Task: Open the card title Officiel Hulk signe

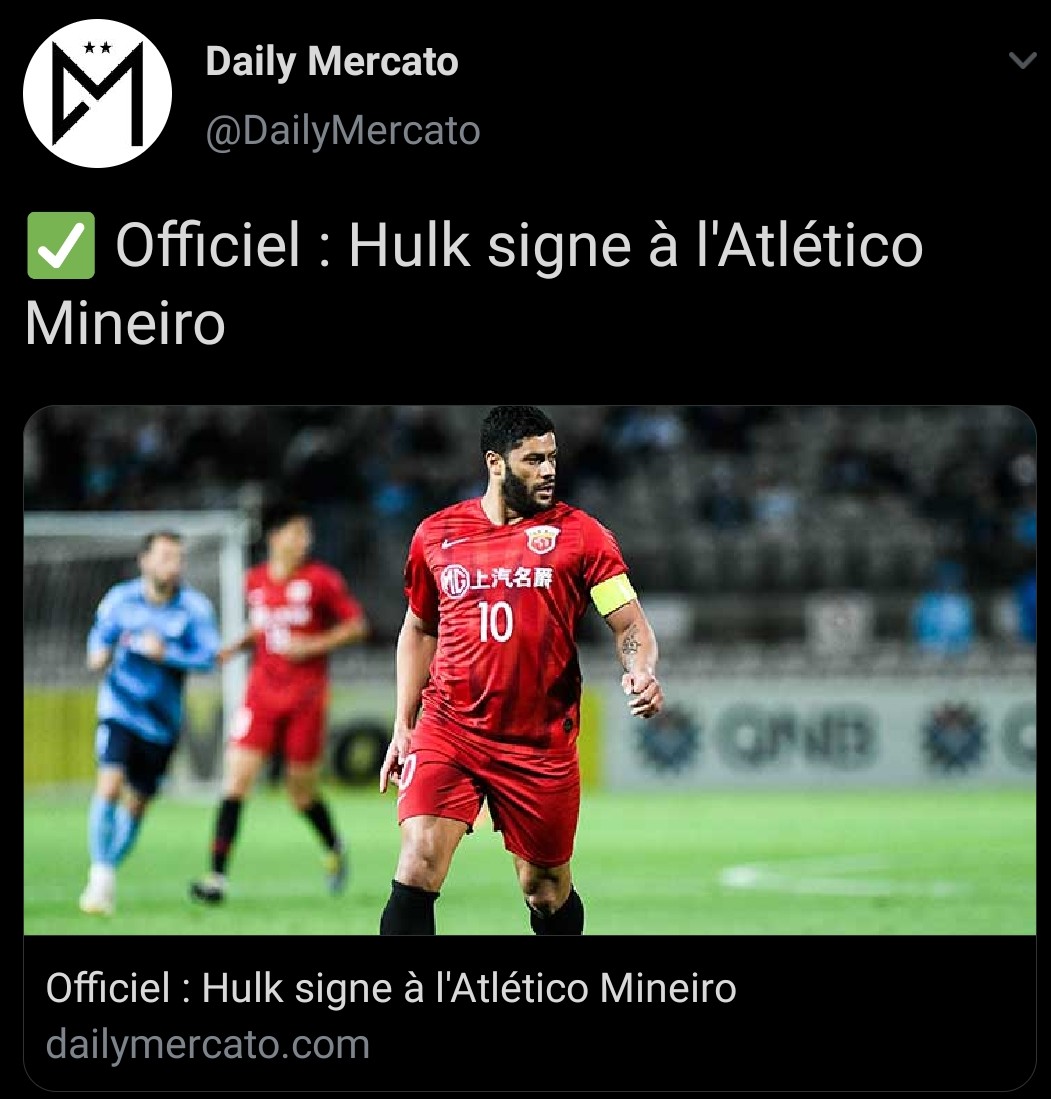Action: click(391, 988)
